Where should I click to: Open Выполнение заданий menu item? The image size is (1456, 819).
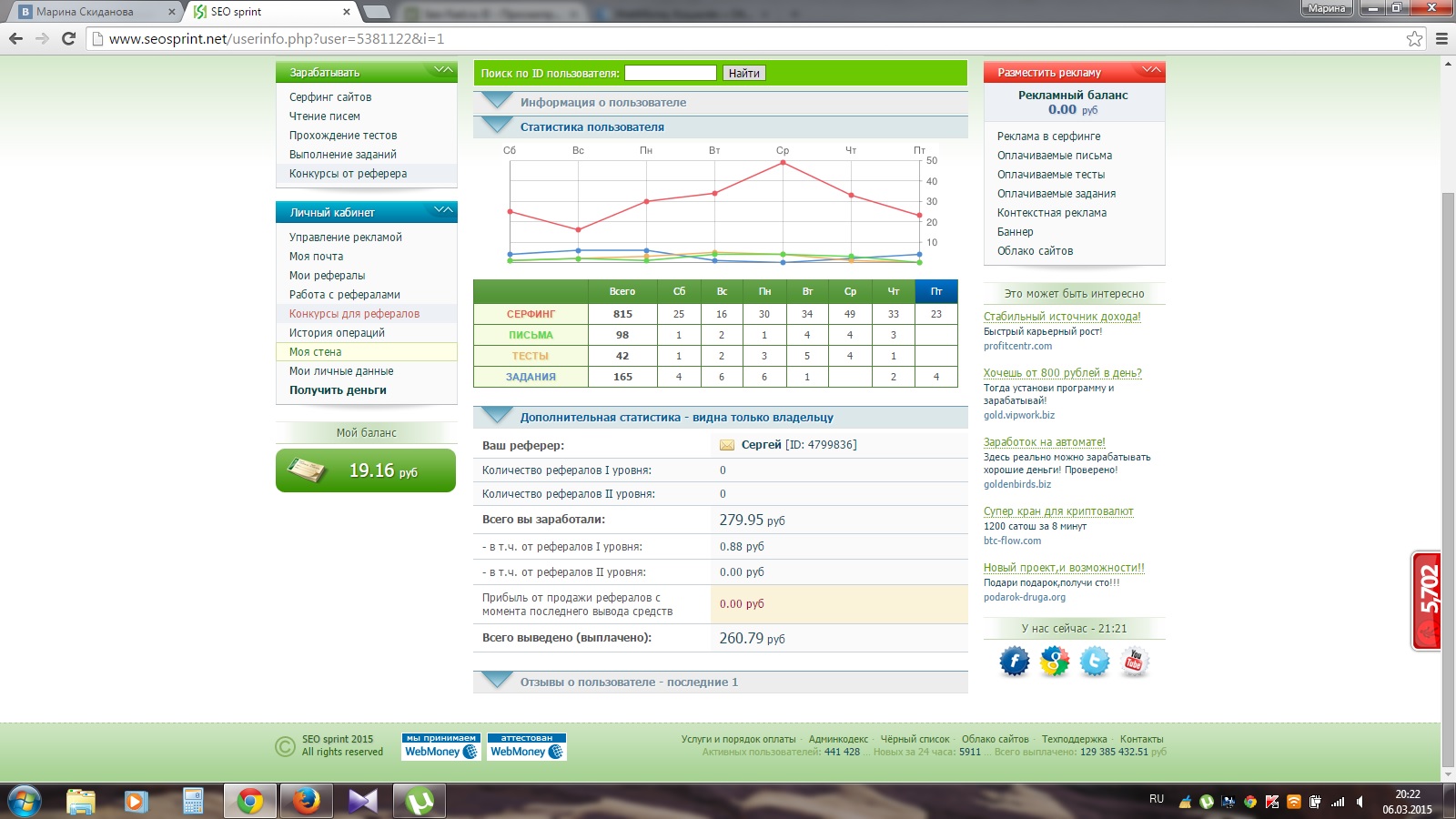click(343, 155)
